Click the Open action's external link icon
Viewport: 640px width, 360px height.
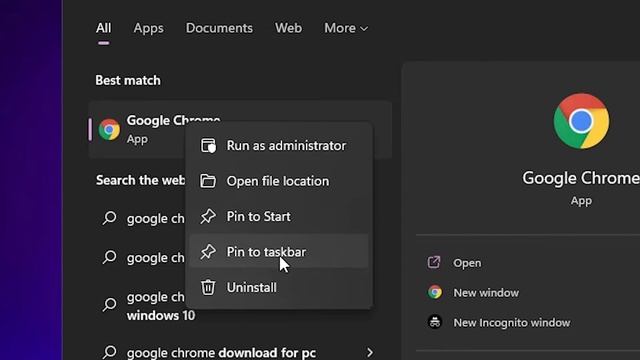pyautogui.click(x=434, y=262)
